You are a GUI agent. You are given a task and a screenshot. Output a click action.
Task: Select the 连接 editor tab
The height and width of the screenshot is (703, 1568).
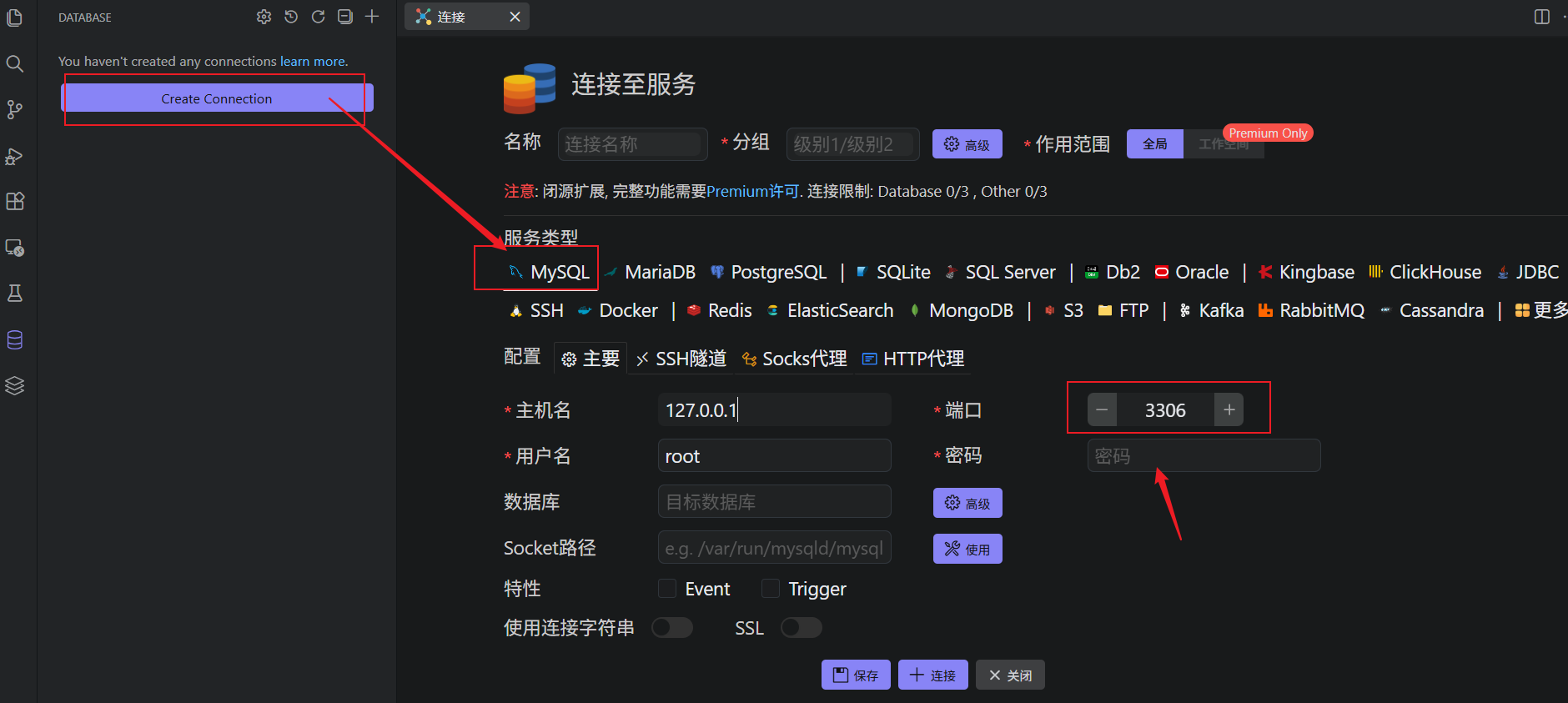466,17
